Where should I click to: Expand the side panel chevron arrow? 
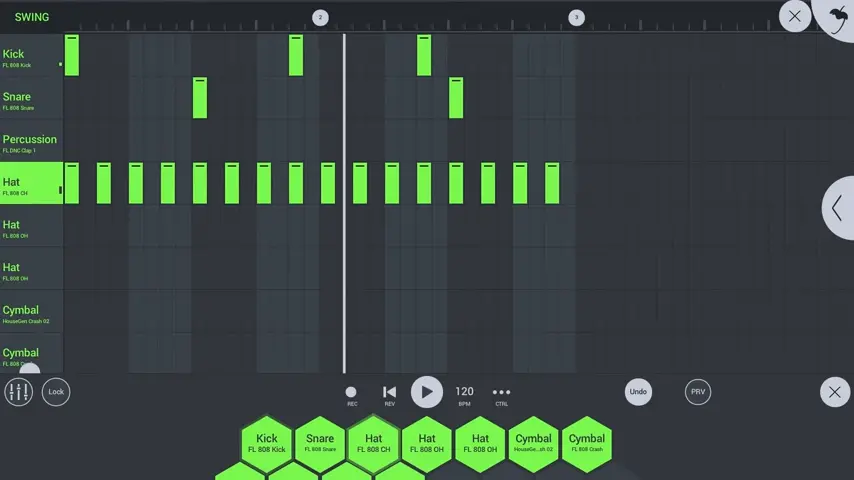(839, 208)
